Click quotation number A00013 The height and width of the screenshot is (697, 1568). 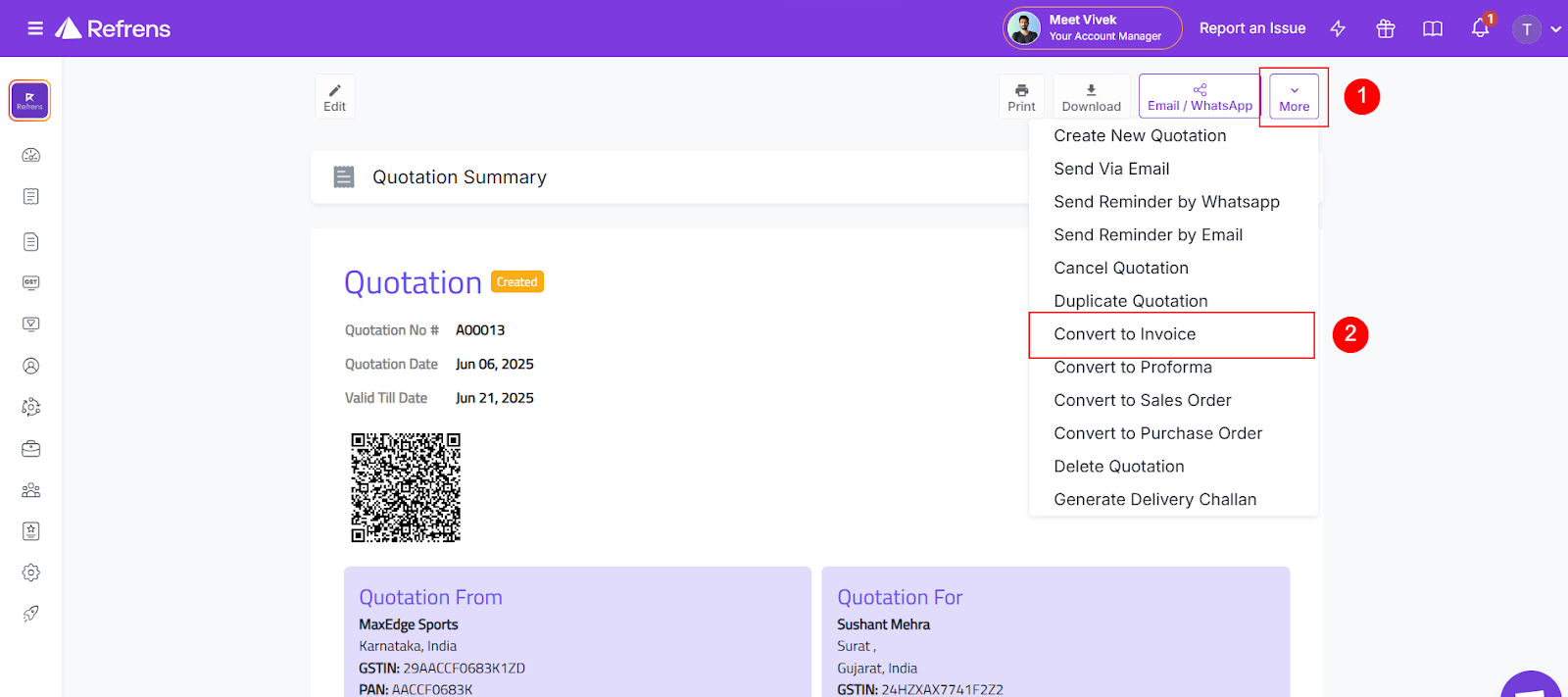click(480, 330)
